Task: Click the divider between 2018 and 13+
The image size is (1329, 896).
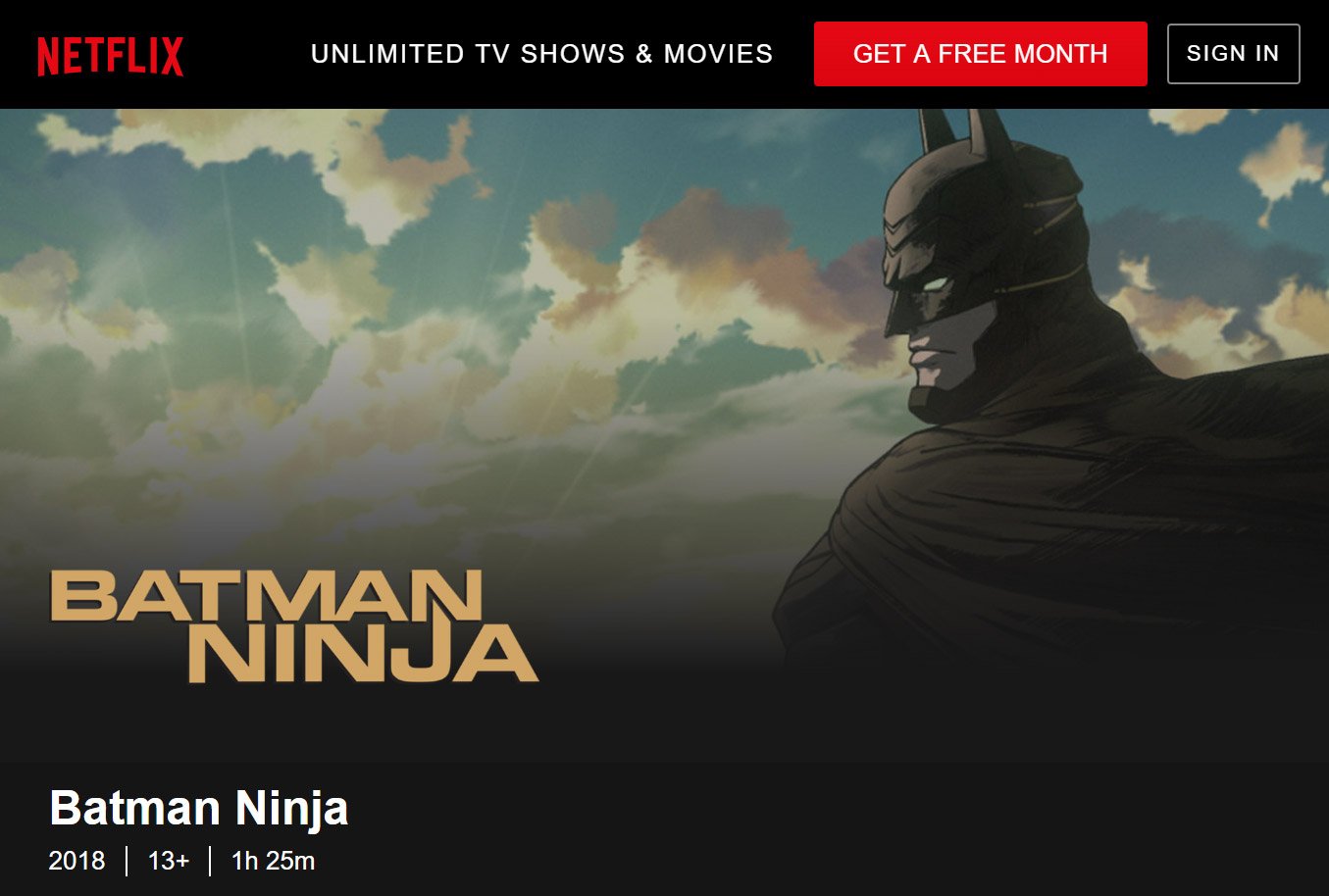Action: [127, 861]
